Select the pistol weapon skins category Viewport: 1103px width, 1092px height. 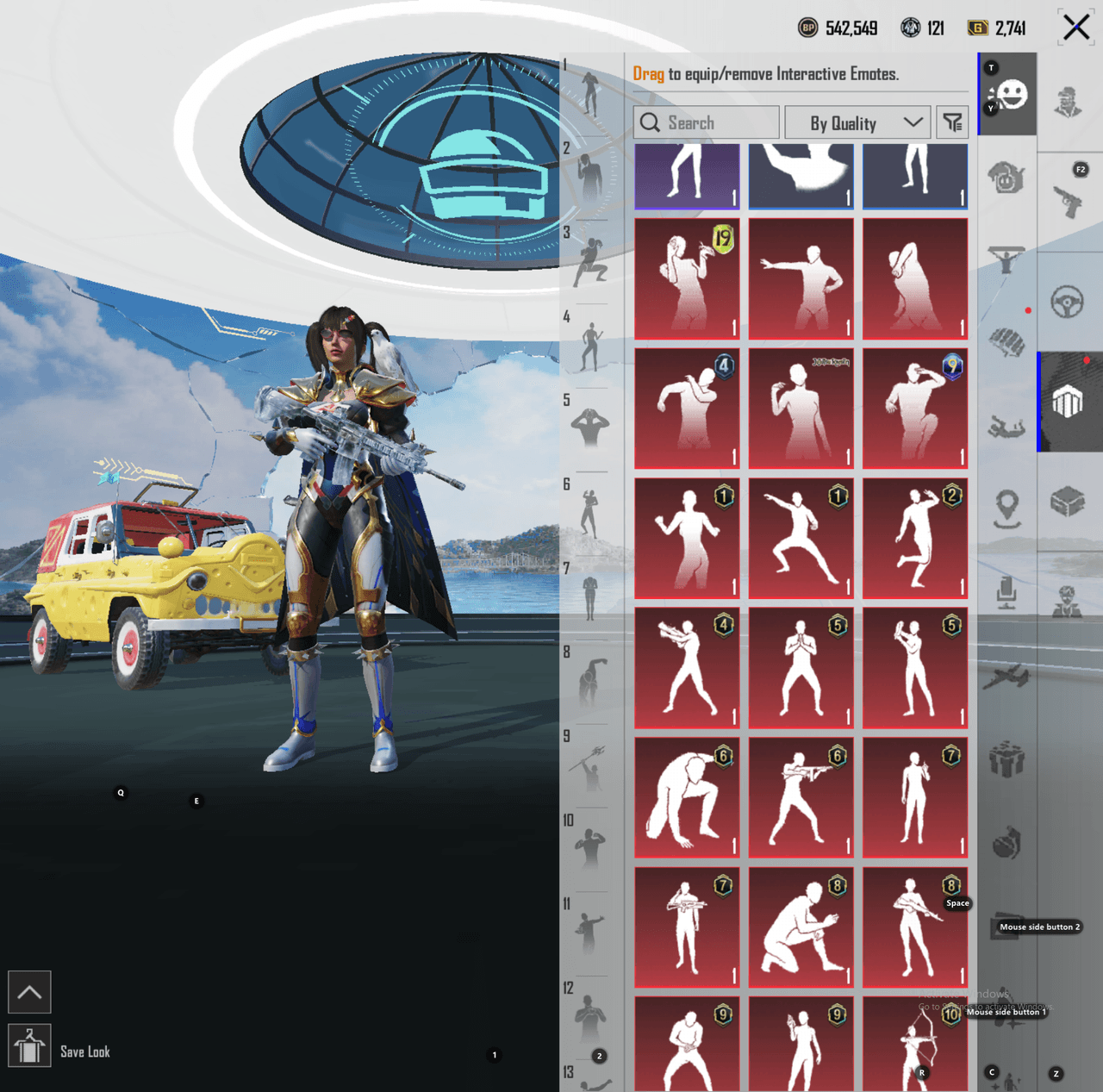[1069, 203]
